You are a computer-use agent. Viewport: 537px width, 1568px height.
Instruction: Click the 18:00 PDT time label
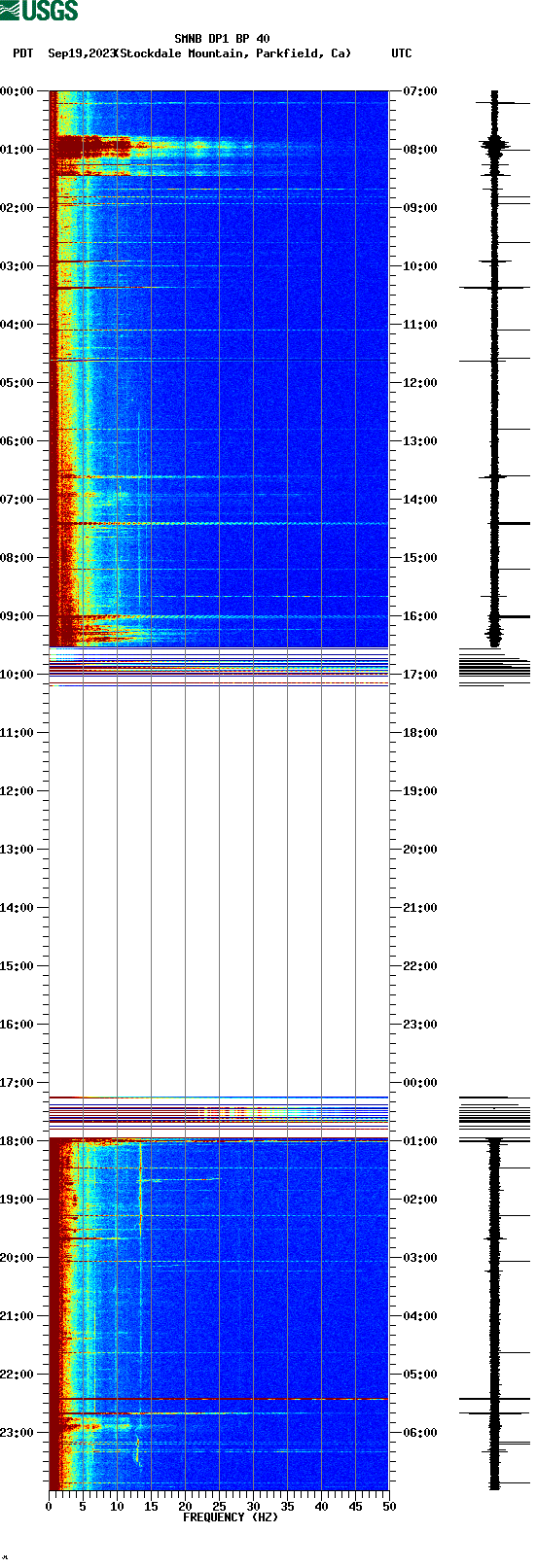point(17,1141)
